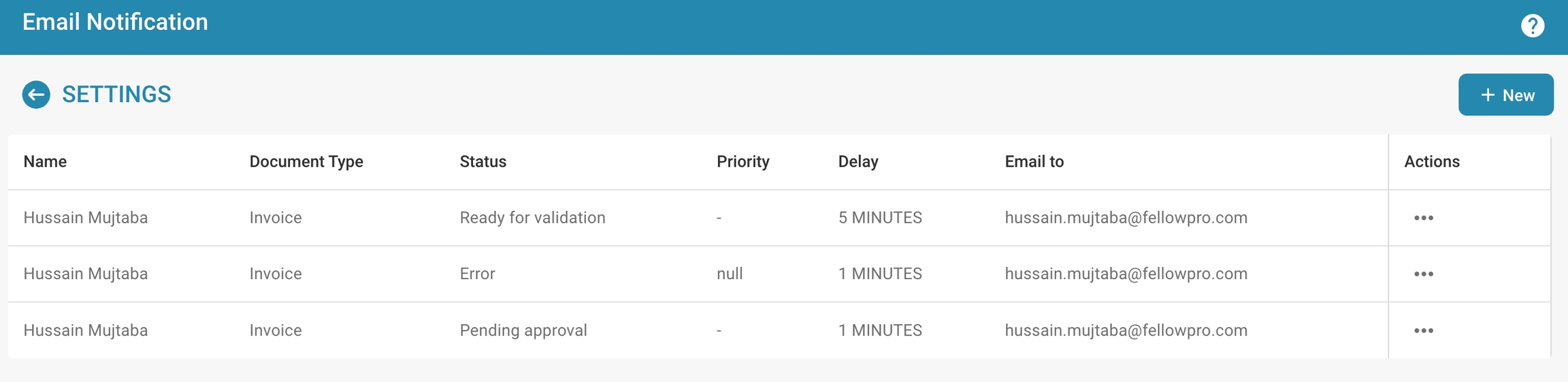The image size is (1568, 382).
Task: Sort by Document Type column header
Action: pos(306,161)
